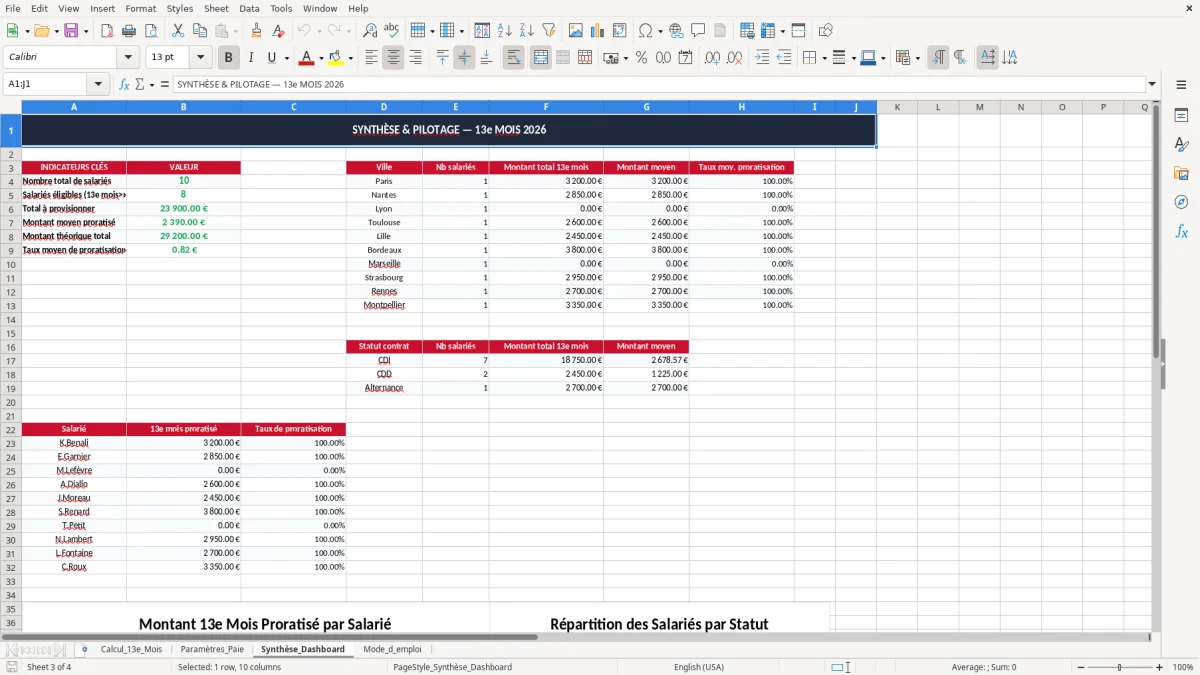Click the Select Function sigma button
This screenshot has width=1200, height=675.
139,84
